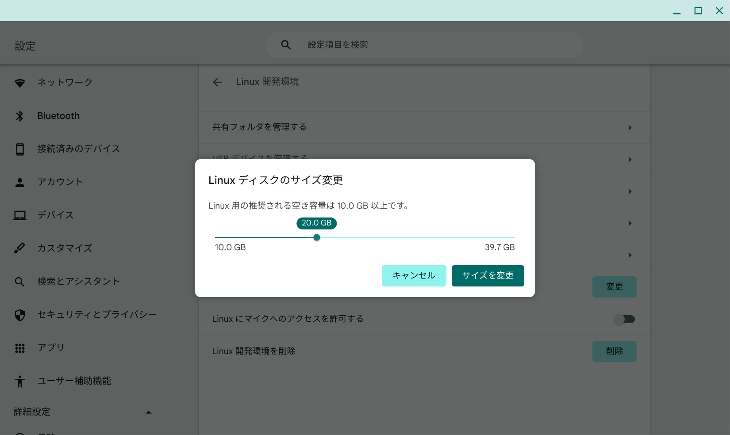Click the Wi-Fi network icon in sidebar
This screenshot has height=435, width=730.
(x=20, y=83)
